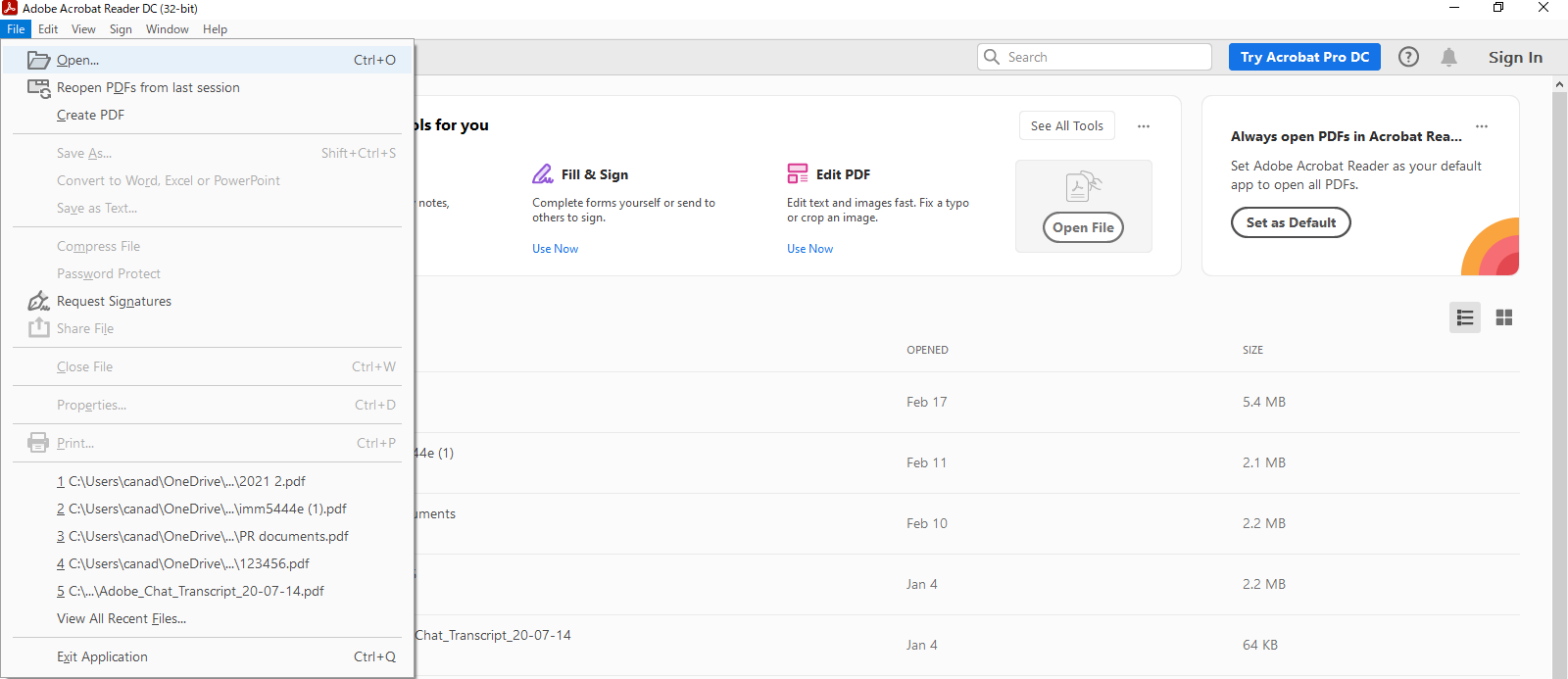Viewport: 1568px width, 679px height.
Task: Open recent file 123456.pdf
Action: pos(208,563)
